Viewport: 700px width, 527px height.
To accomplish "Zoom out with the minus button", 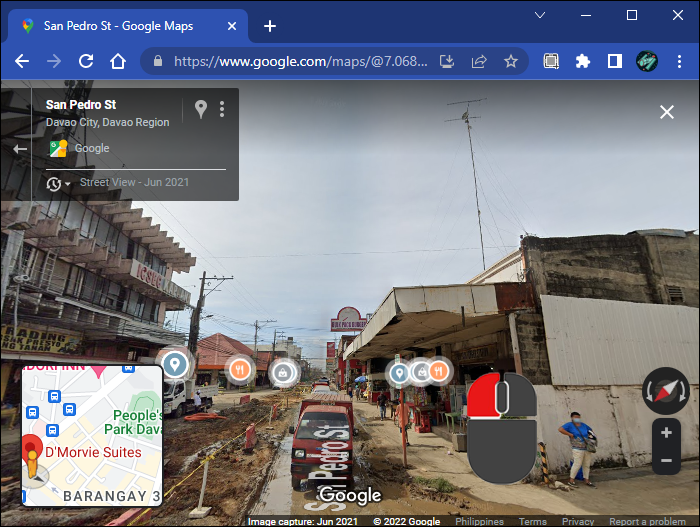I will click(666, 460).
